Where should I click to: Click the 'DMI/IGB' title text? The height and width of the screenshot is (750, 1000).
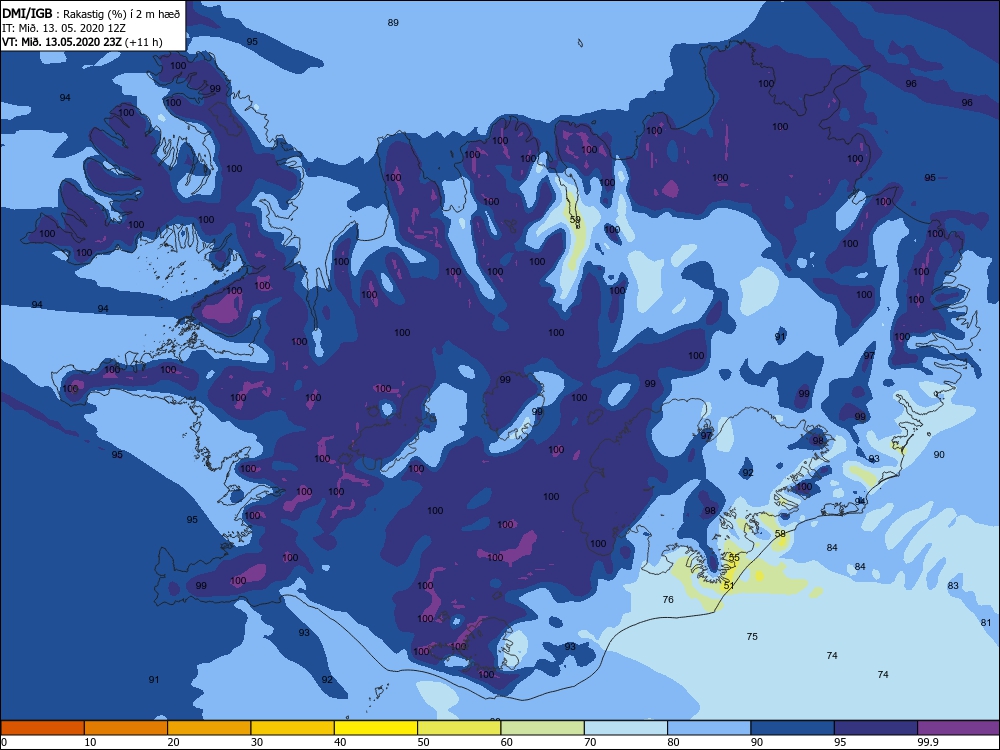click(27, 13)
